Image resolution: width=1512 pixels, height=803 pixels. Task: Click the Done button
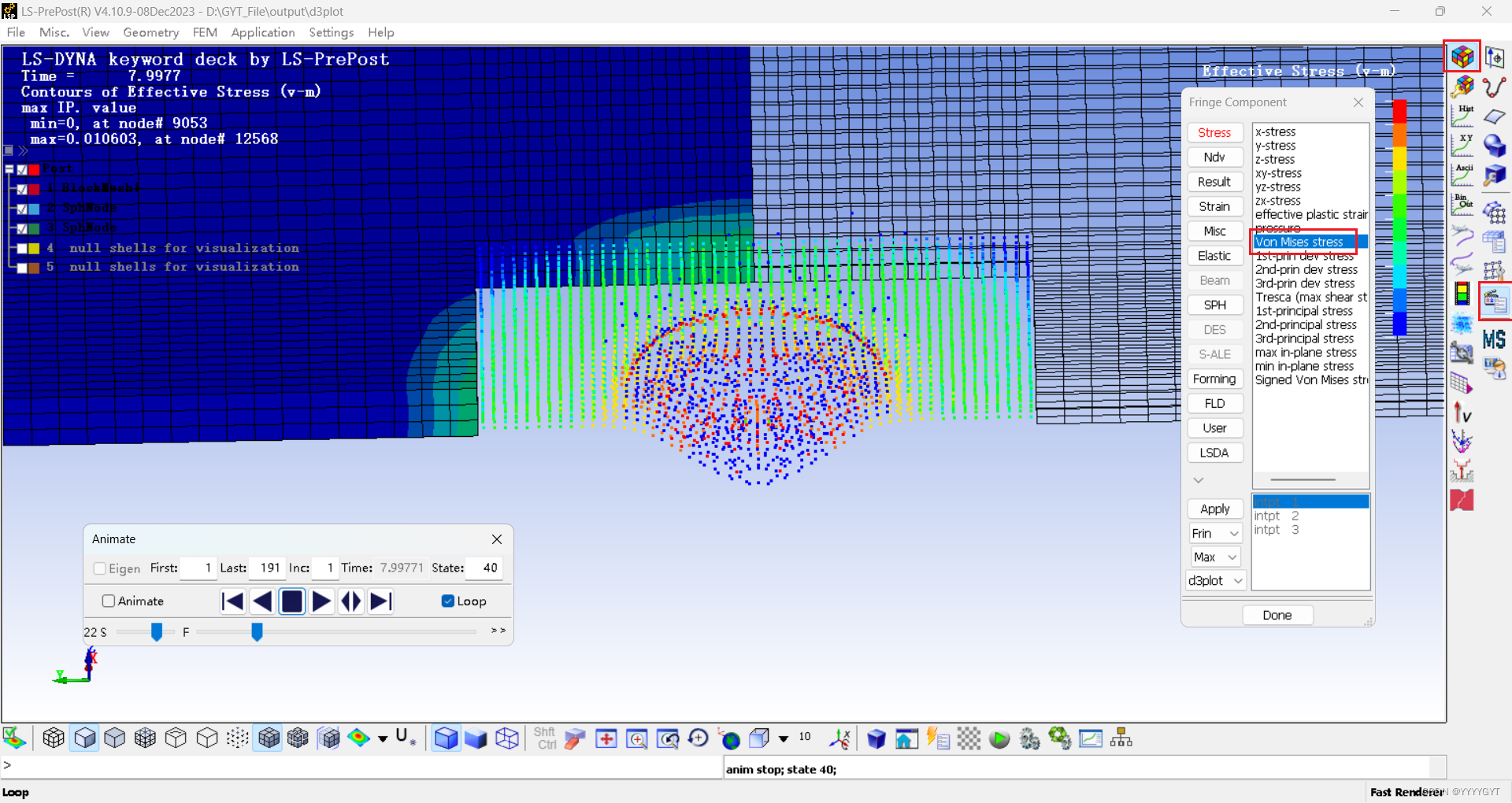[1277, 615]
